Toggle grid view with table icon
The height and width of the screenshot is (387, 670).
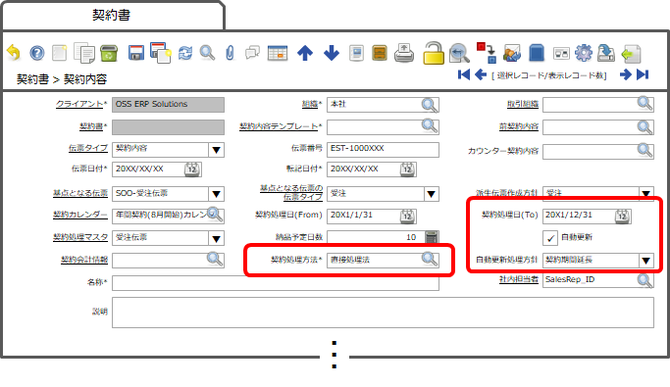277,53
